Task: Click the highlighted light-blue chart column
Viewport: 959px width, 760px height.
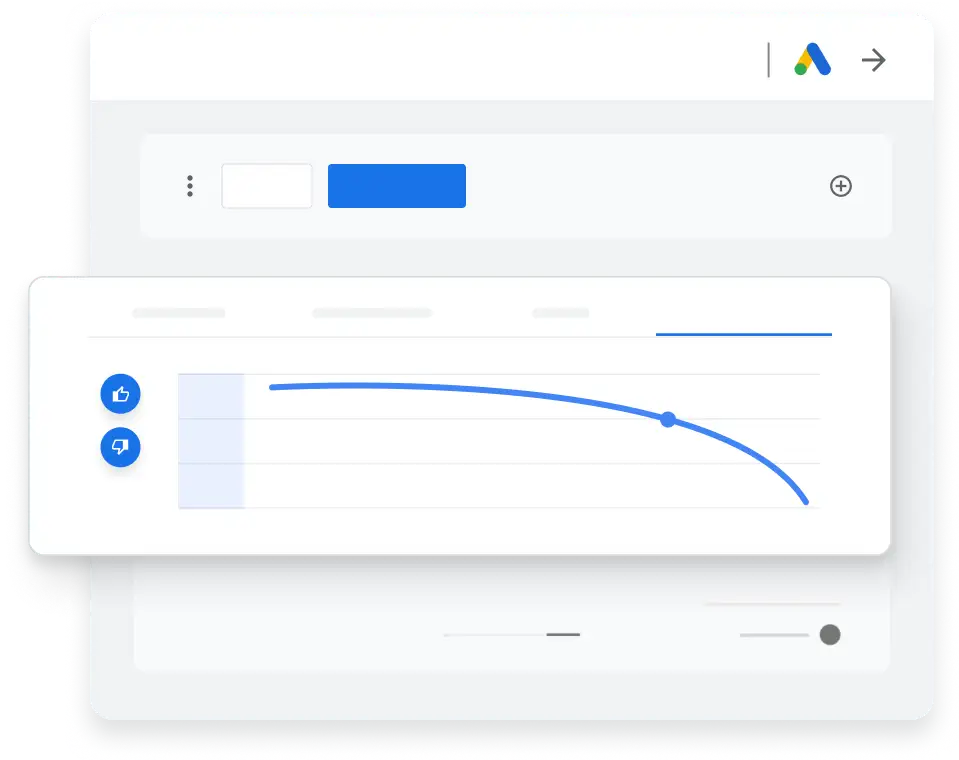Action: [211, 441]
